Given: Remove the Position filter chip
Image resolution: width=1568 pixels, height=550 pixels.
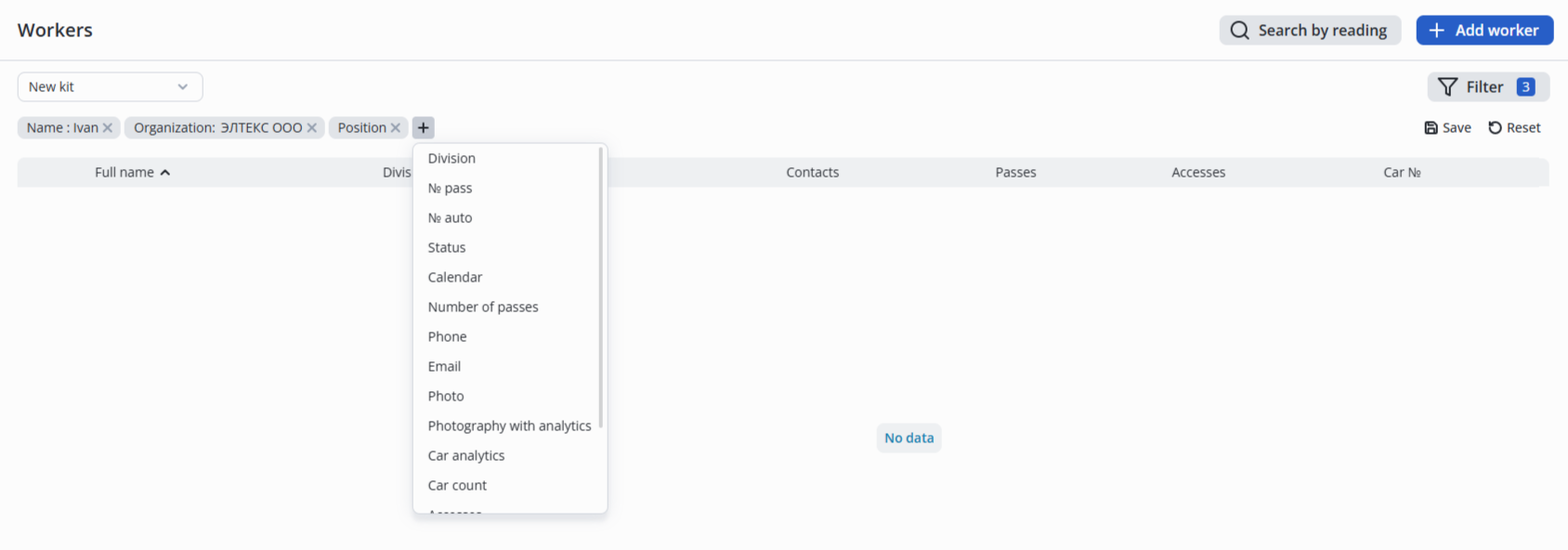Looking at the screenshot, I should pos(396,128).
